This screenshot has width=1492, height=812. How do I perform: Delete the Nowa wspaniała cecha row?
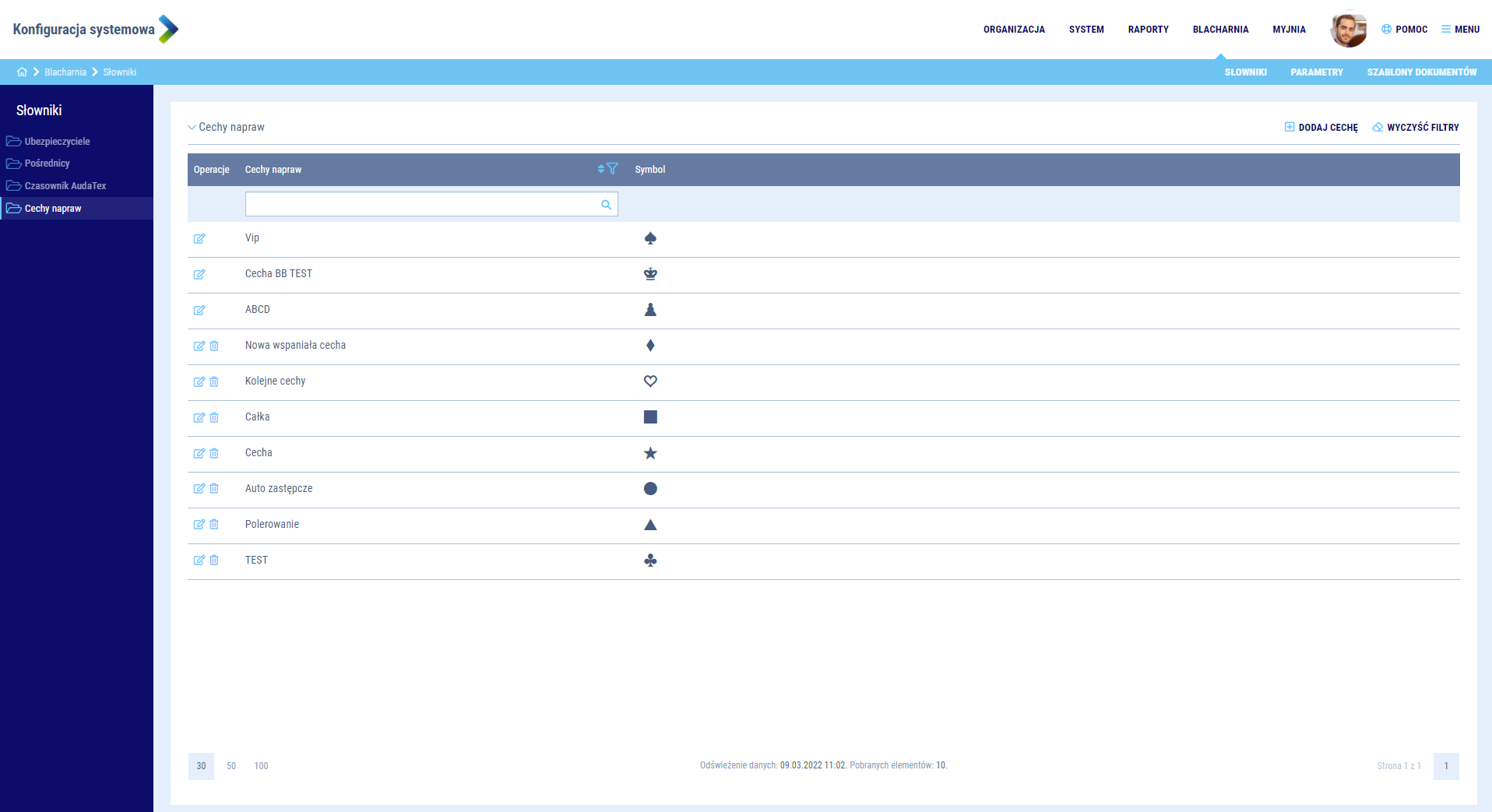coord(214,346)
